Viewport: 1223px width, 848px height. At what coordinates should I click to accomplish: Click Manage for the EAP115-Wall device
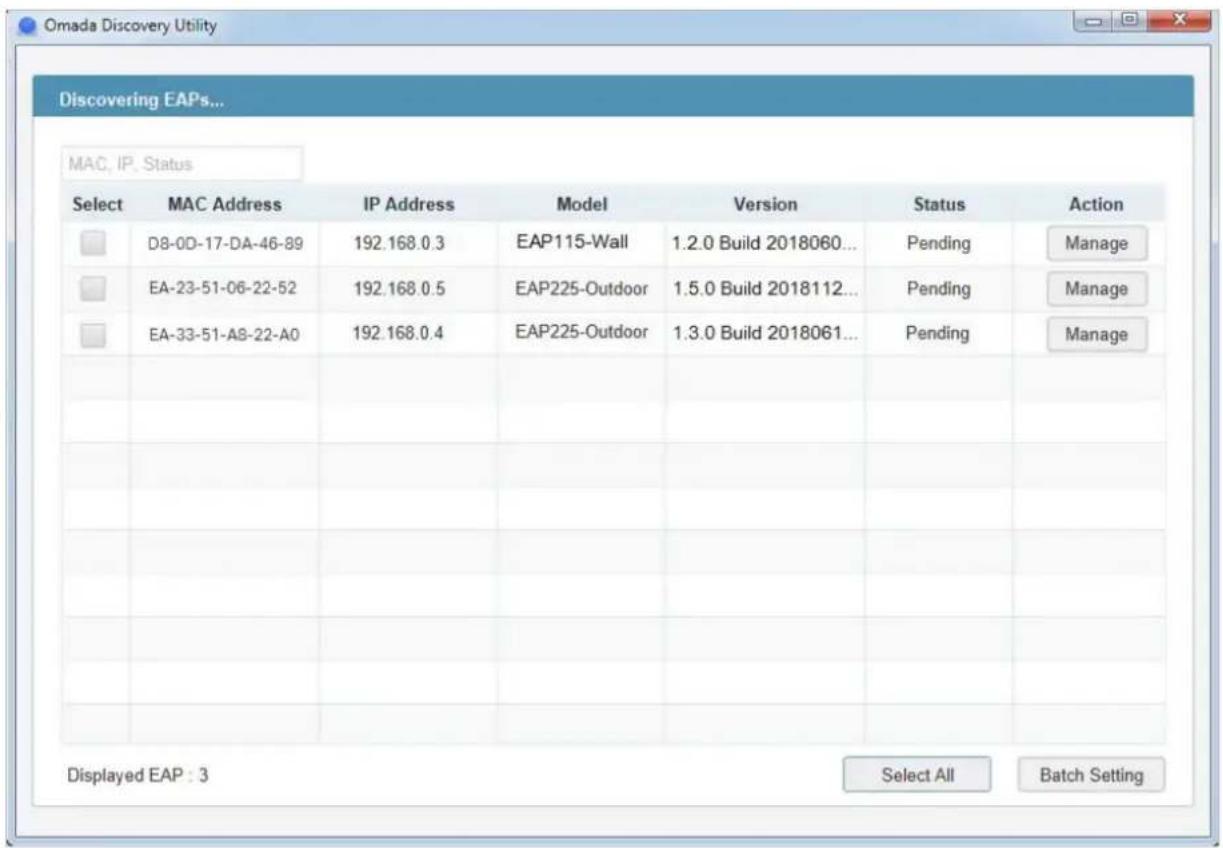[1096, 243]
